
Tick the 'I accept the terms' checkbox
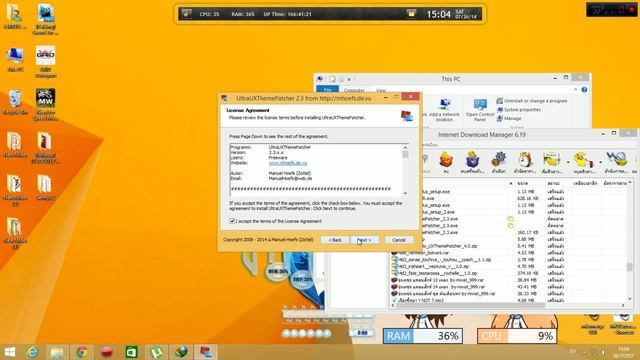pos(232,221)
